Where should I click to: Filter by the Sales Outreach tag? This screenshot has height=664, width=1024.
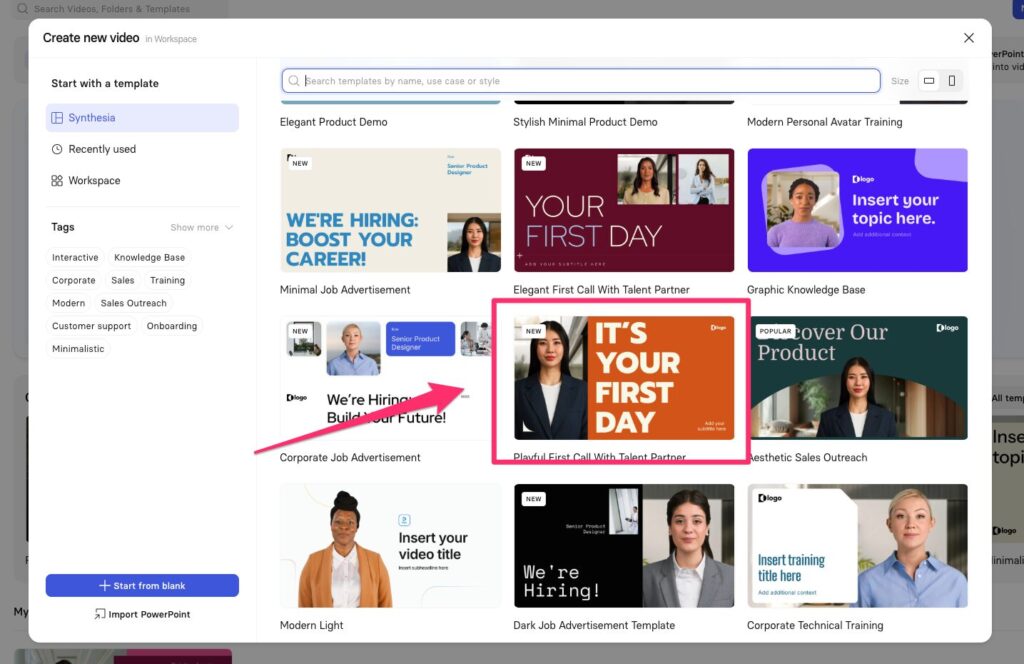pos(133,303)
